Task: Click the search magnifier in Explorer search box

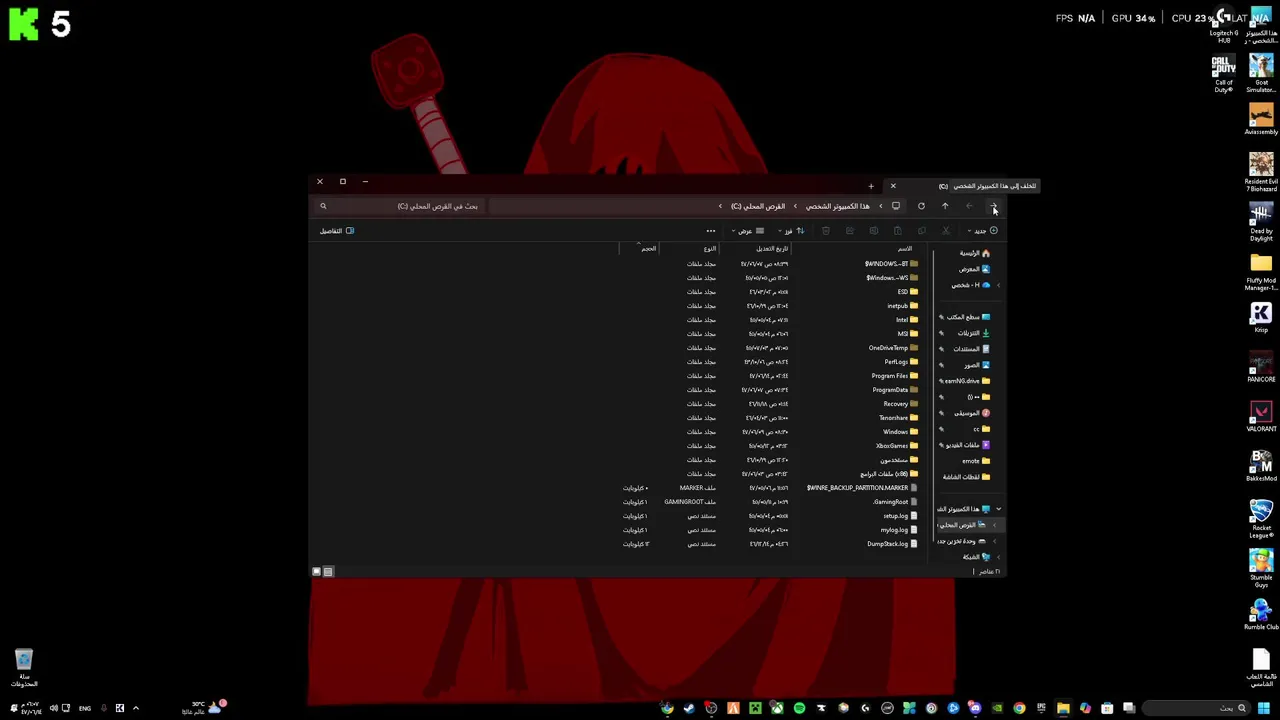Action: click(x=323, y=206)
